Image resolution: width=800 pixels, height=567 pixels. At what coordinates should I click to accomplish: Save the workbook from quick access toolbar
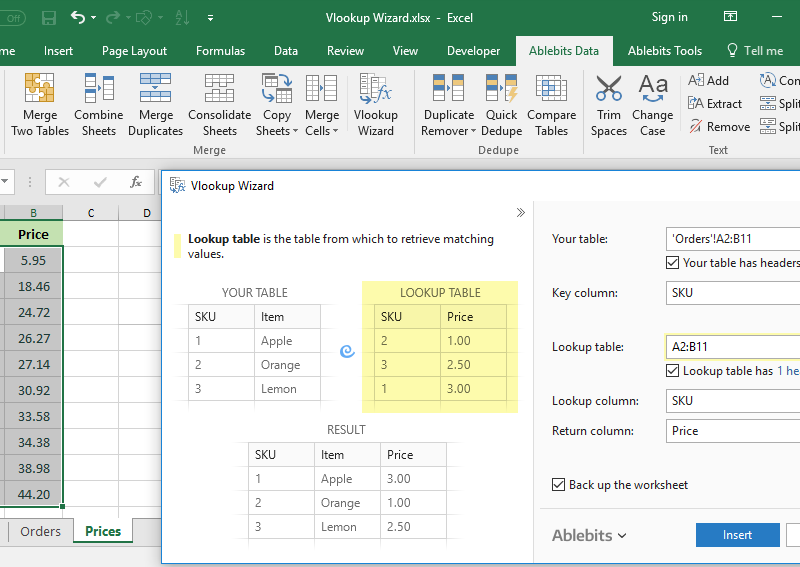[49, 18]
